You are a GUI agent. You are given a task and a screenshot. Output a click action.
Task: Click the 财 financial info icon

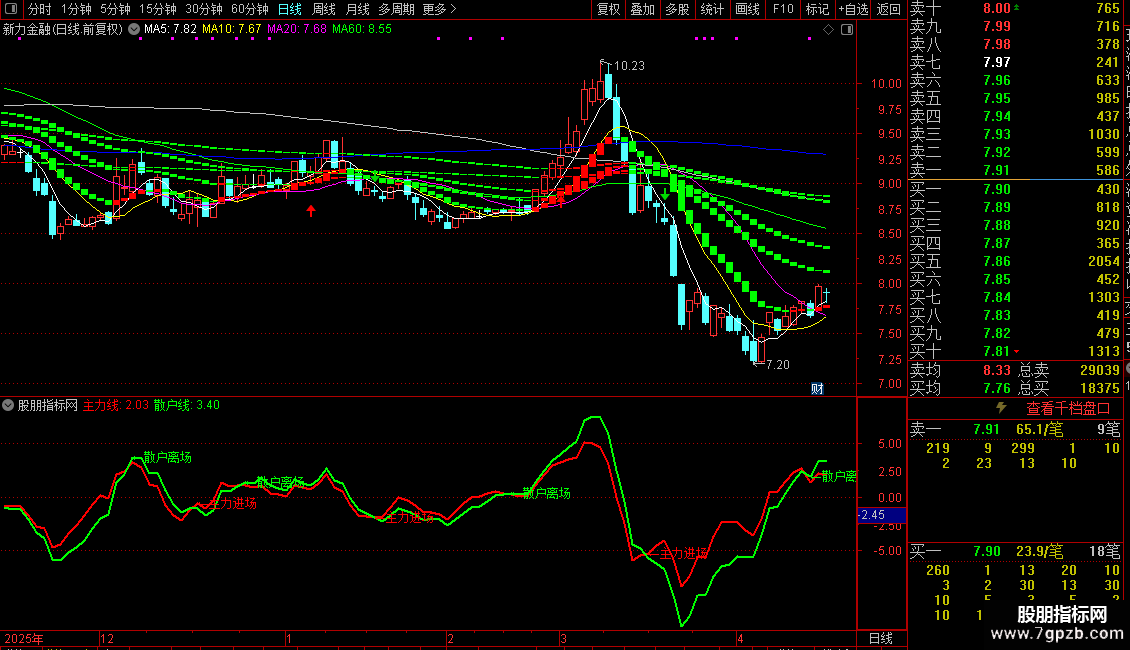click(817, 388)
